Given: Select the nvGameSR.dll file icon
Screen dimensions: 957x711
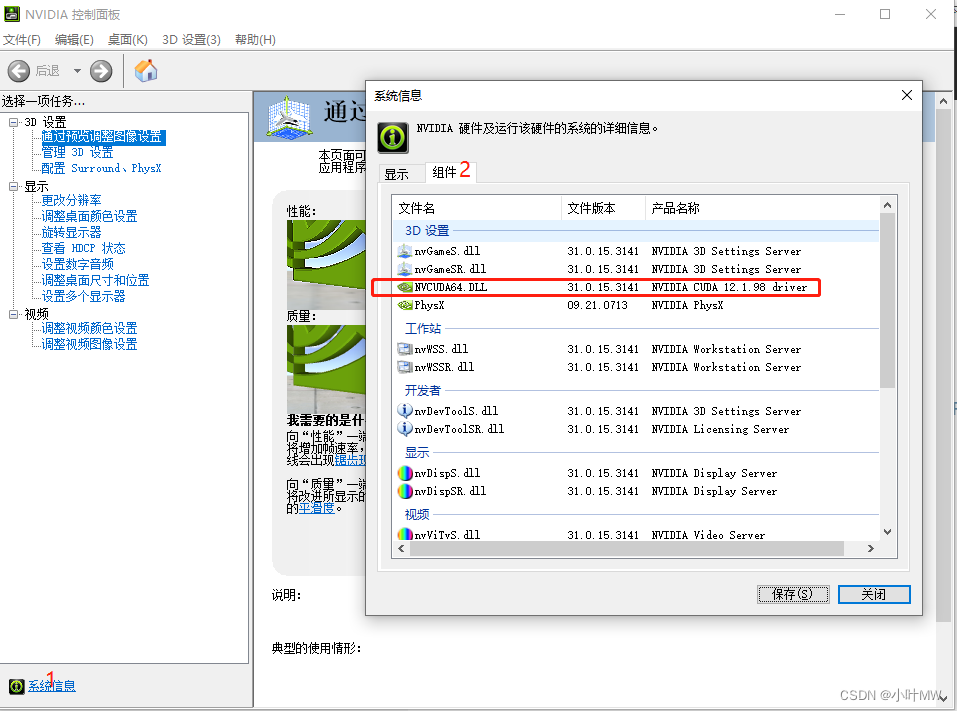Looking at the screenshot, I should (404, 269).
